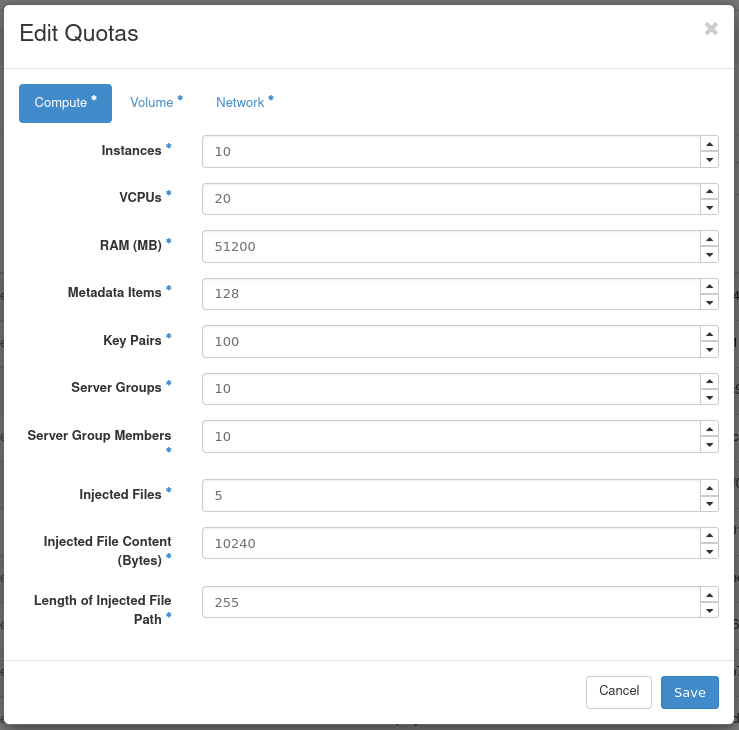Focus the RAM (MB) text field
This screenshot has width=739, height=730.
pyautogui.click(x=450, y=246)
